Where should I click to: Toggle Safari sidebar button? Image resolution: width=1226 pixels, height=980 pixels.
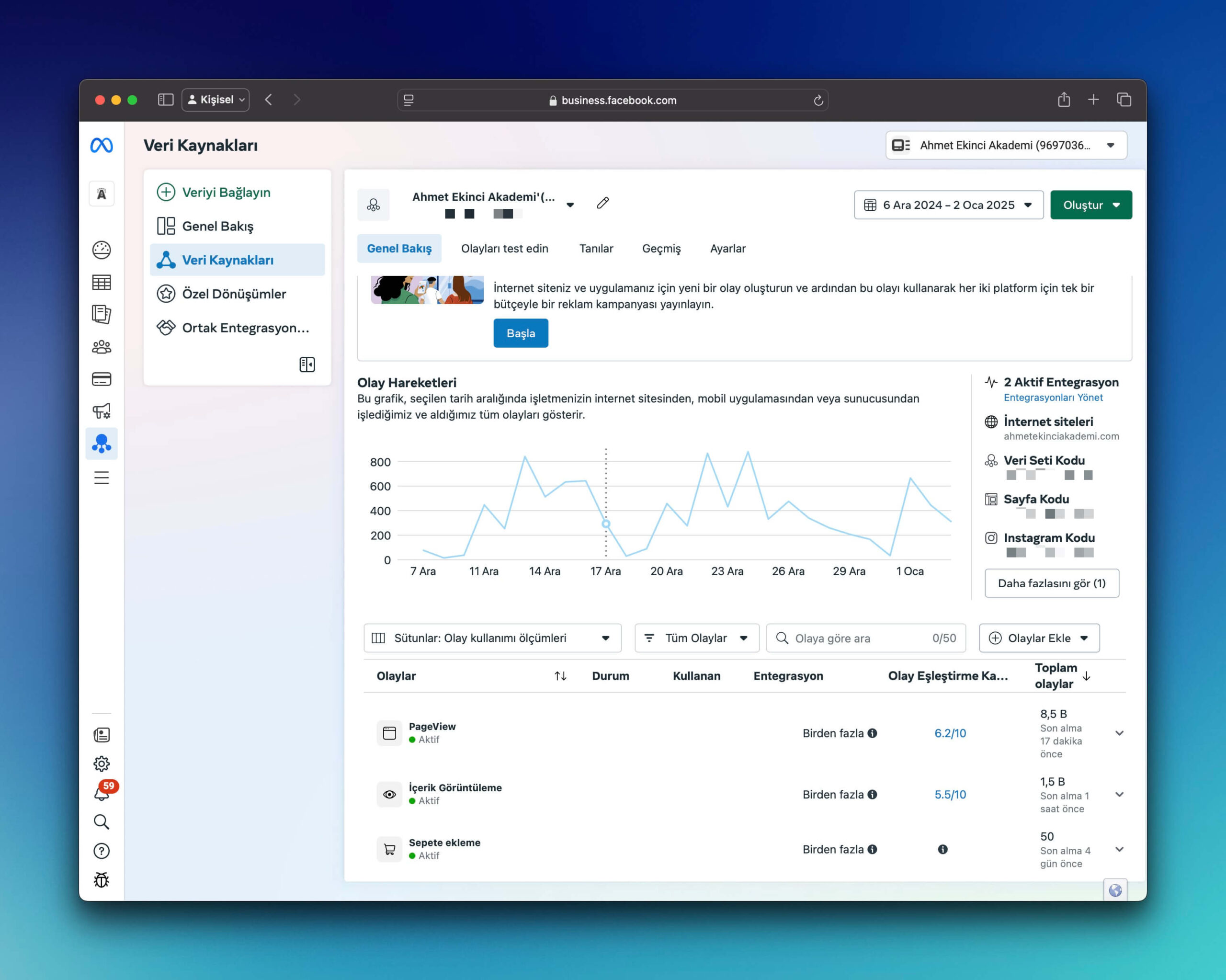pos(165,100)
